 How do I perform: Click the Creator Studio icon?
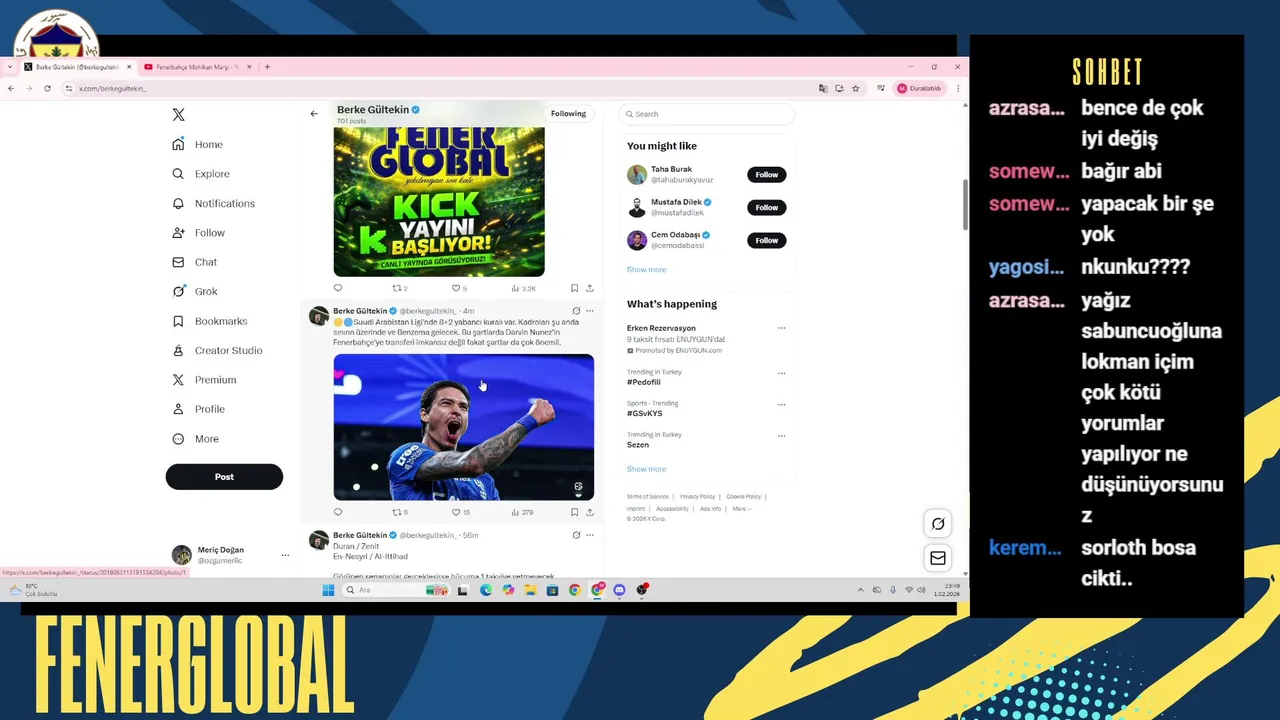pos(178,351)
